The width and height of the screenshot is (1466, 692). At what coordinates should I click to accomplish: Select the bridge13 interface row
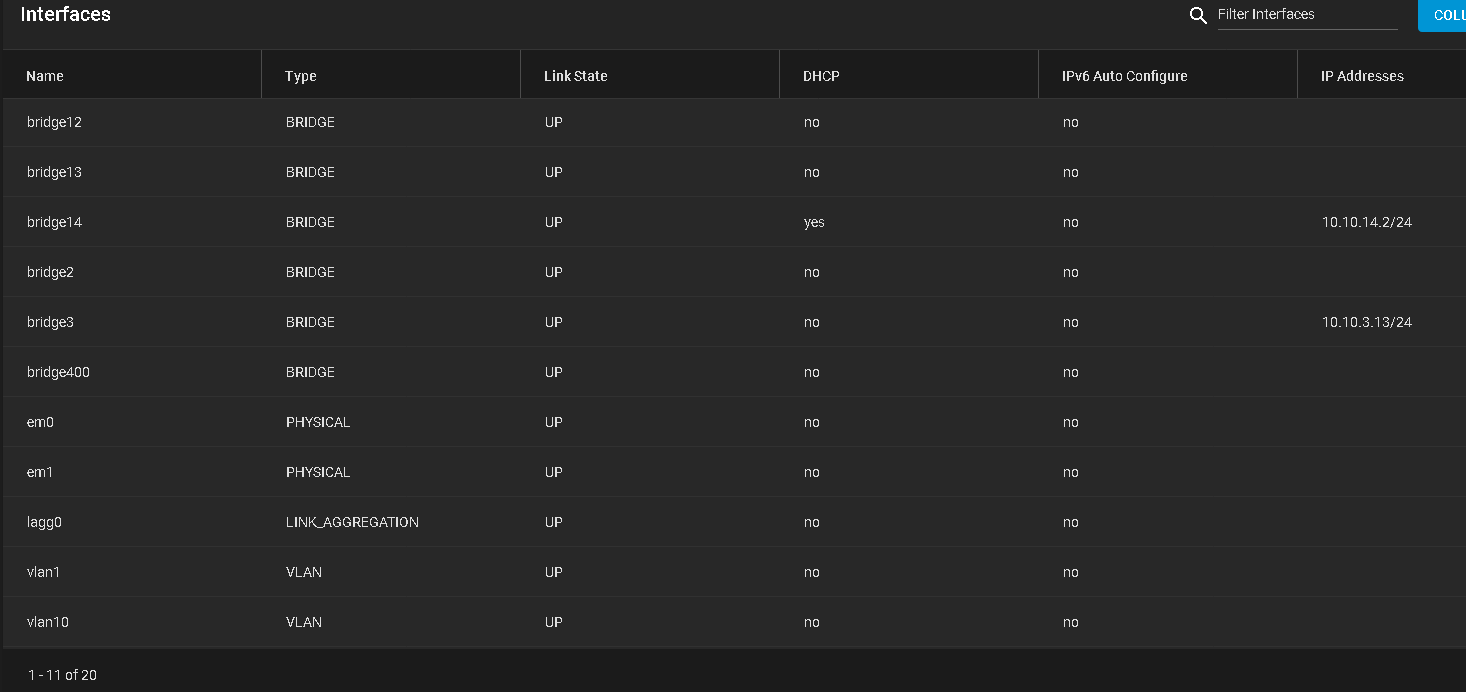coord(734,172)
